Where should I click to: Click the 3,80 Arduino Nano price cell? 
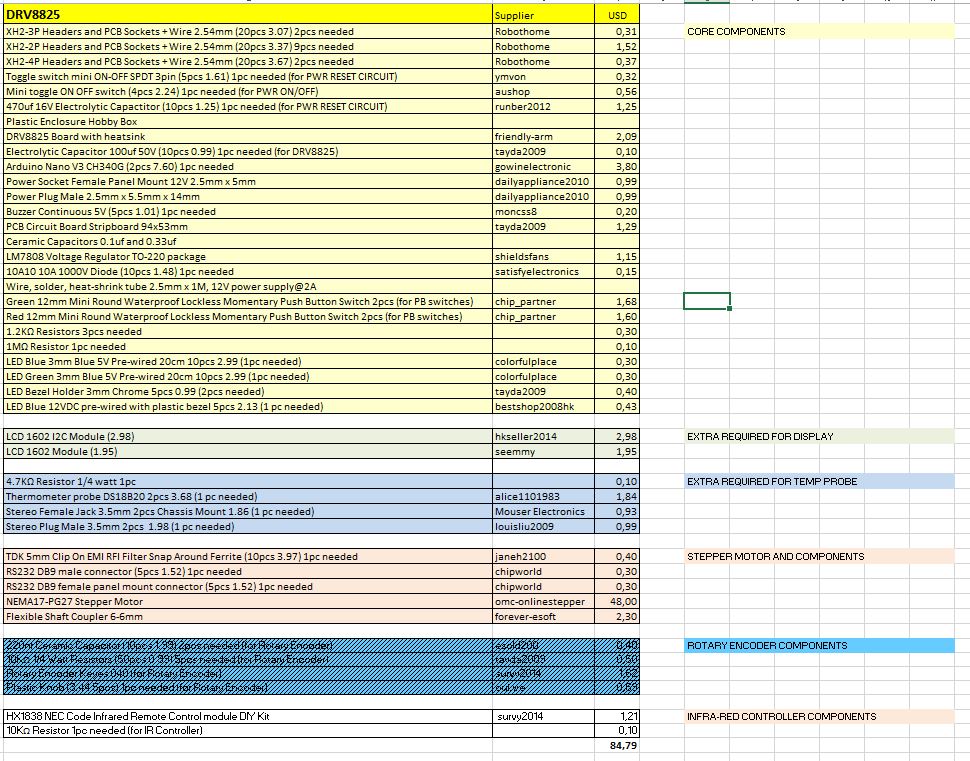(x=617, y=166)
